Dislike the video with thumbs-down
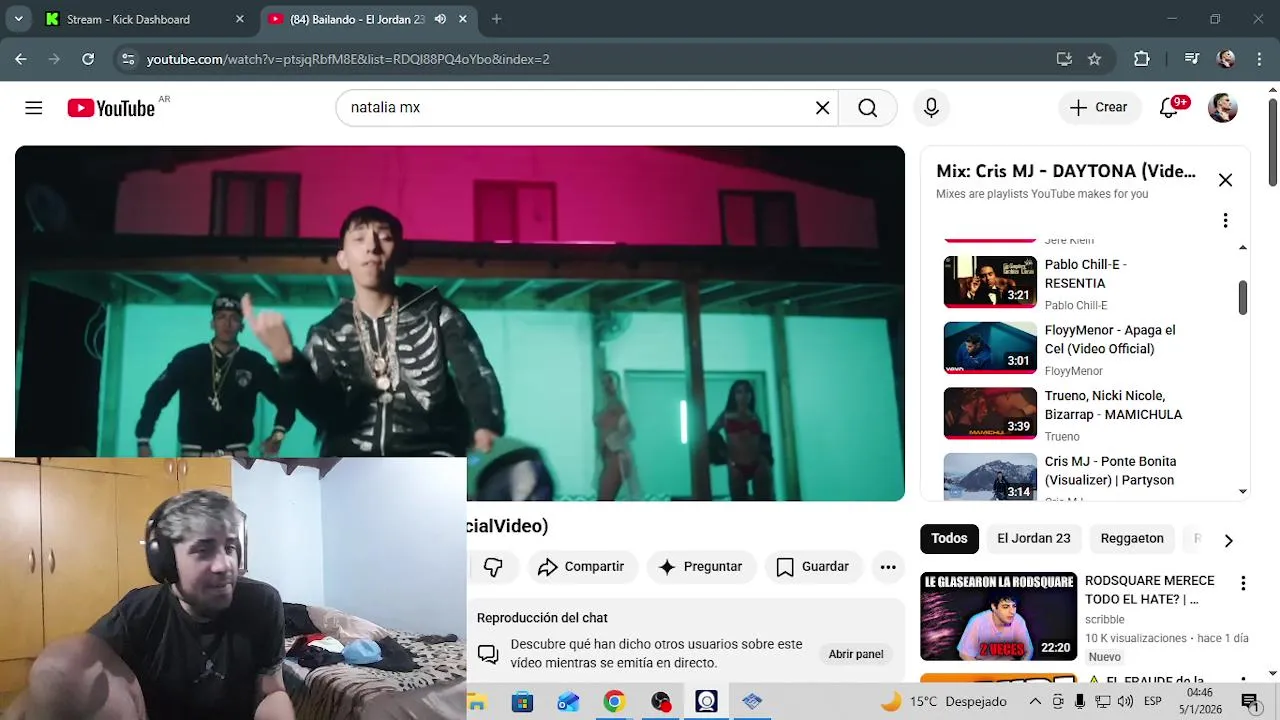Image resolution: width=1280 pixels, height=720 pixels. click(493, 567)
